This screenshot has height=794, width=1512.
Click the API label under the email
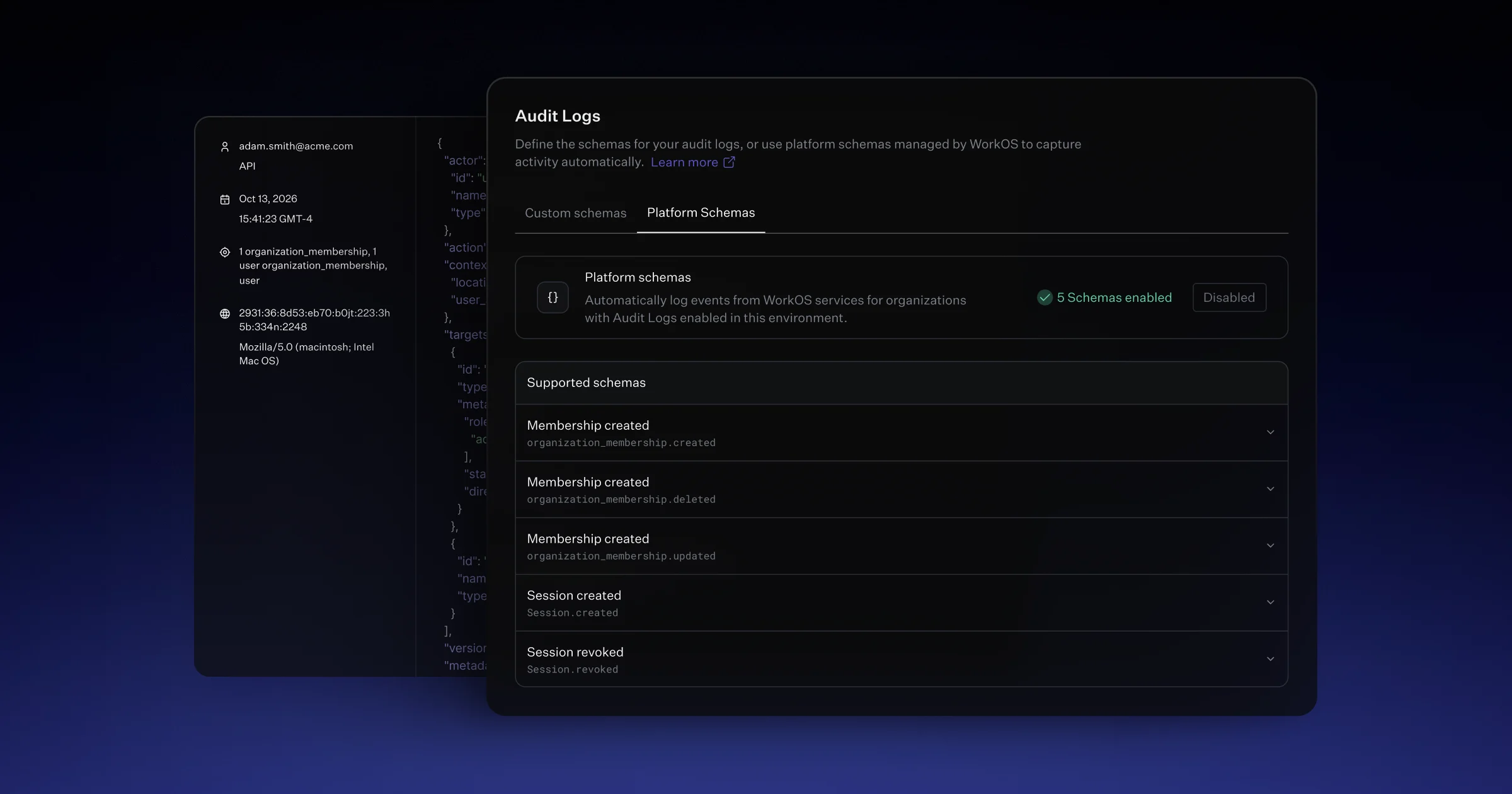[247, 166]
